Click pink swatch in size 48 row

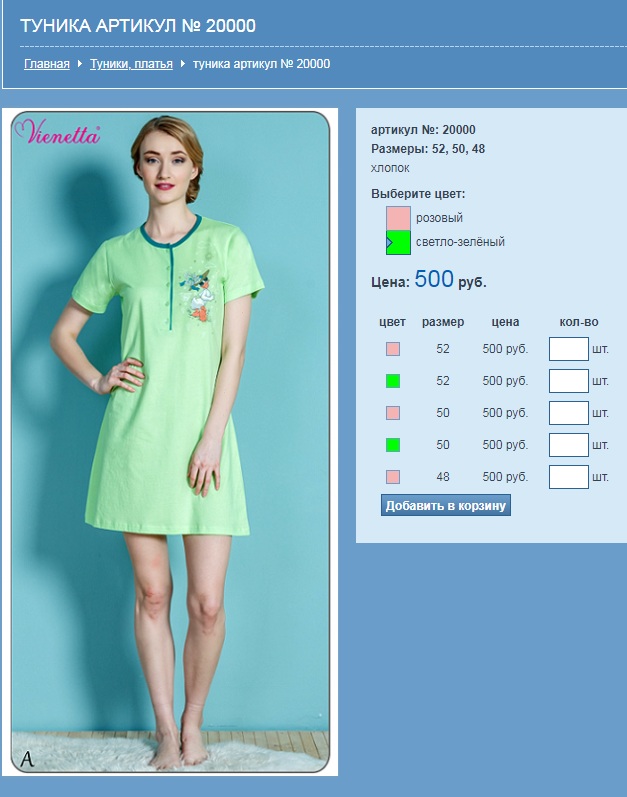point(393,477)
